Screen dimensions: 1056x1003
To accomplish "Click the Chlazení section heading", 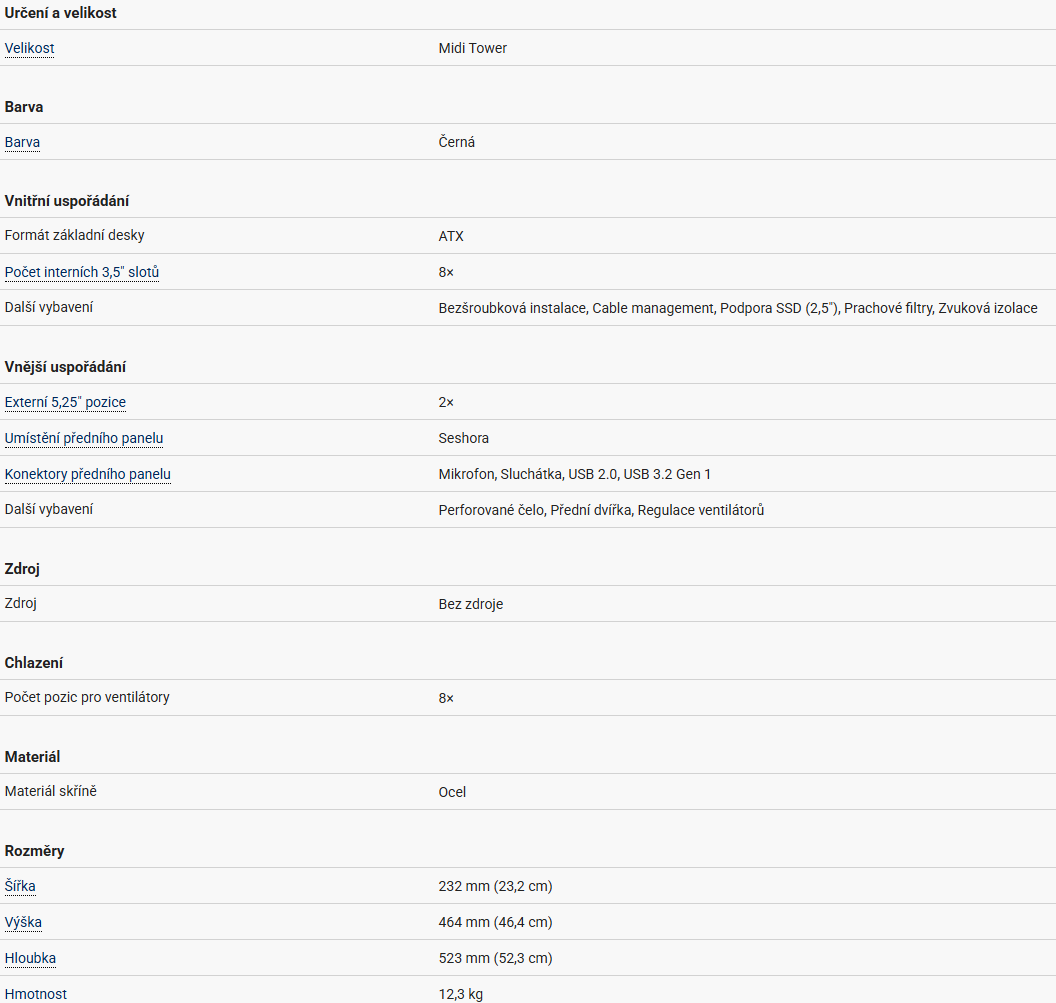I will pos(35,663).
